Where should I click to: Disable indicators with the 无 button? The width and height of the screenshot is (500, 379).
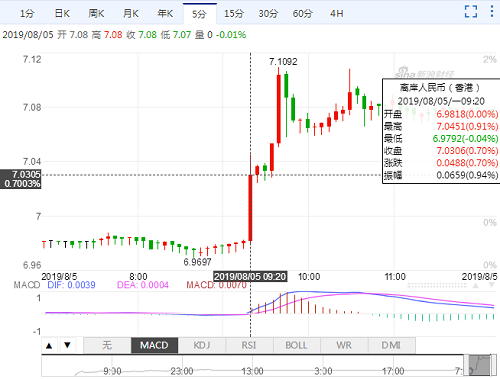tap(107, 345)
